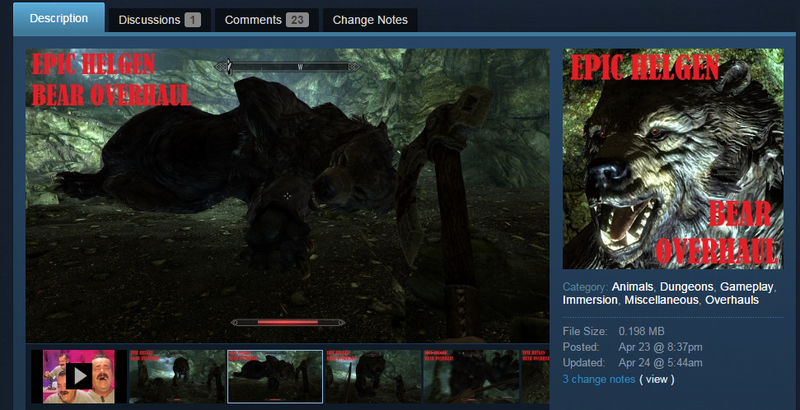
Task: Open the 3 change notes link
Action: [x=599, y=379]
